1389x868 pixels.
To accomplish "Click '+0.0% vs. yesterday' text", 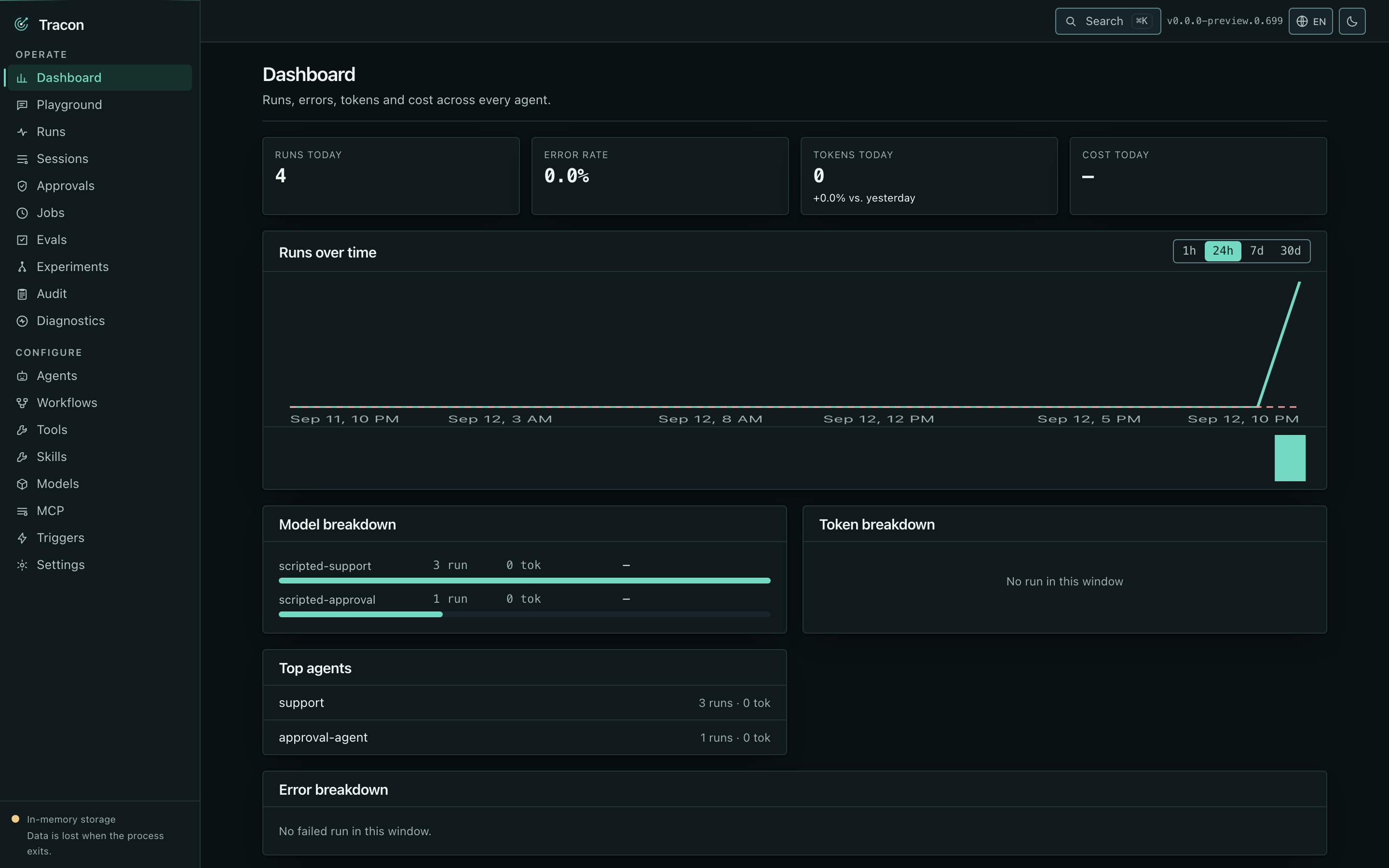I will click(864, 198).
